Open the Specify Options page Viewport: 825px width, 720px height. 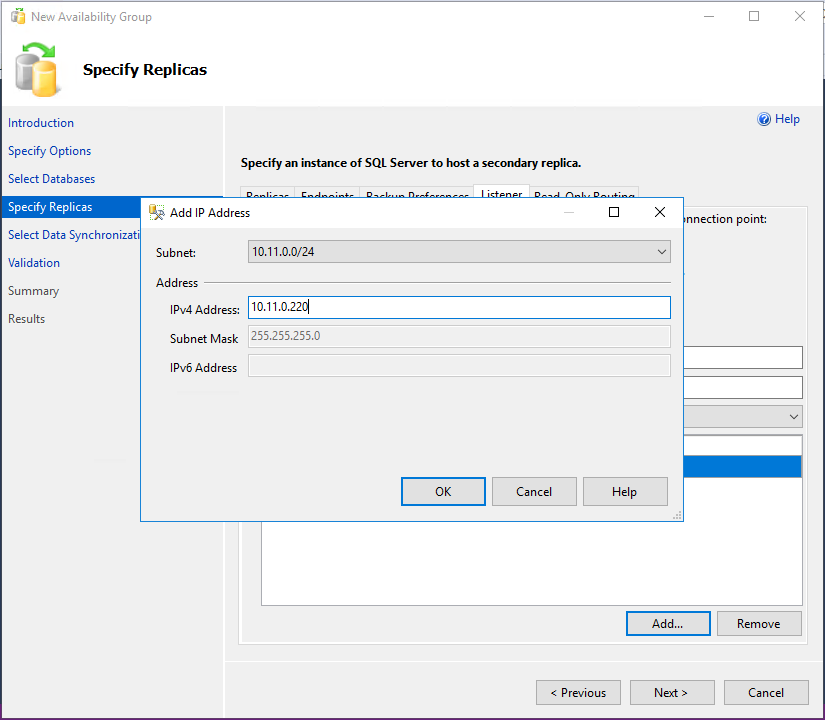click(50, 151)
